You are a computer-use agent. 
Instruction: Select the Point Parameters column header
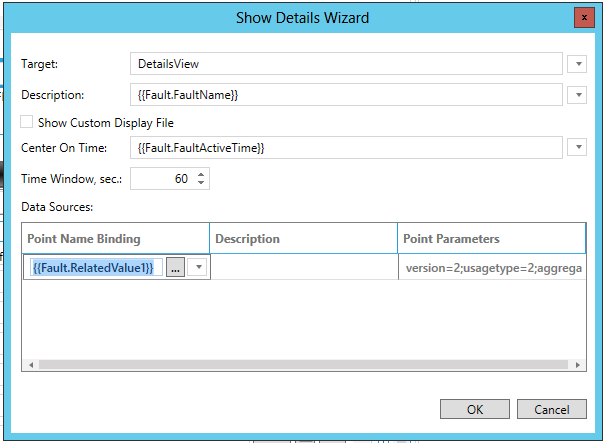[x=491, y=239]
